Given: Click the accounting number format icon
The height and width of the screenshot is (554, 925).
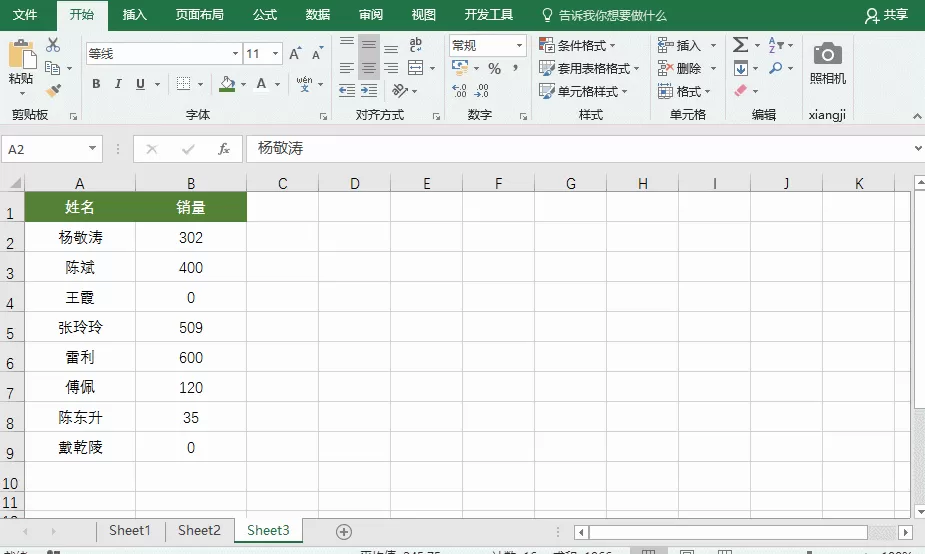Looking at the screenshot, I should (x=460, y=68).
